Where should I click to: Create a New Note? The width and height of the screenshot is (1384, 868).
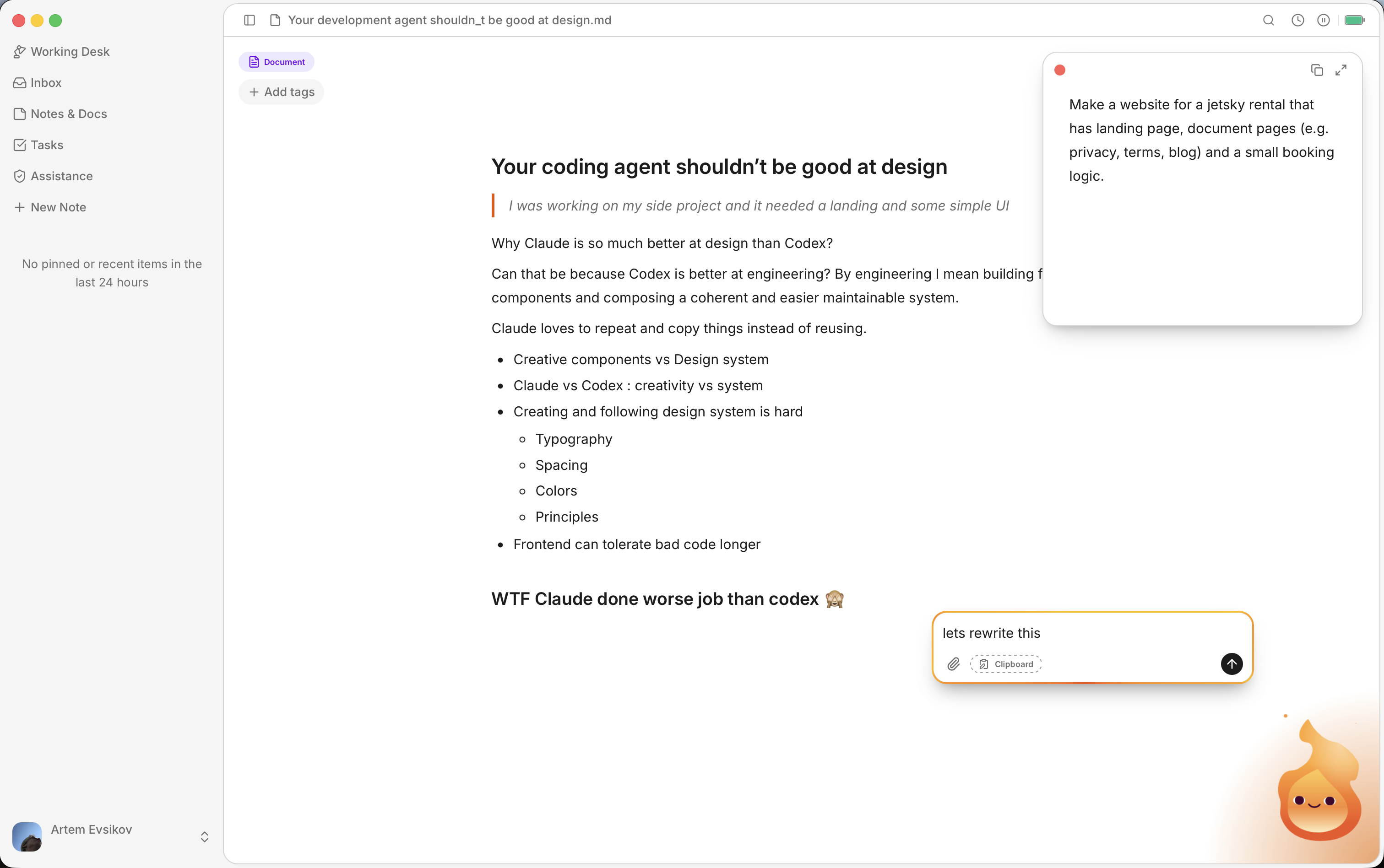tap(50, 207)
